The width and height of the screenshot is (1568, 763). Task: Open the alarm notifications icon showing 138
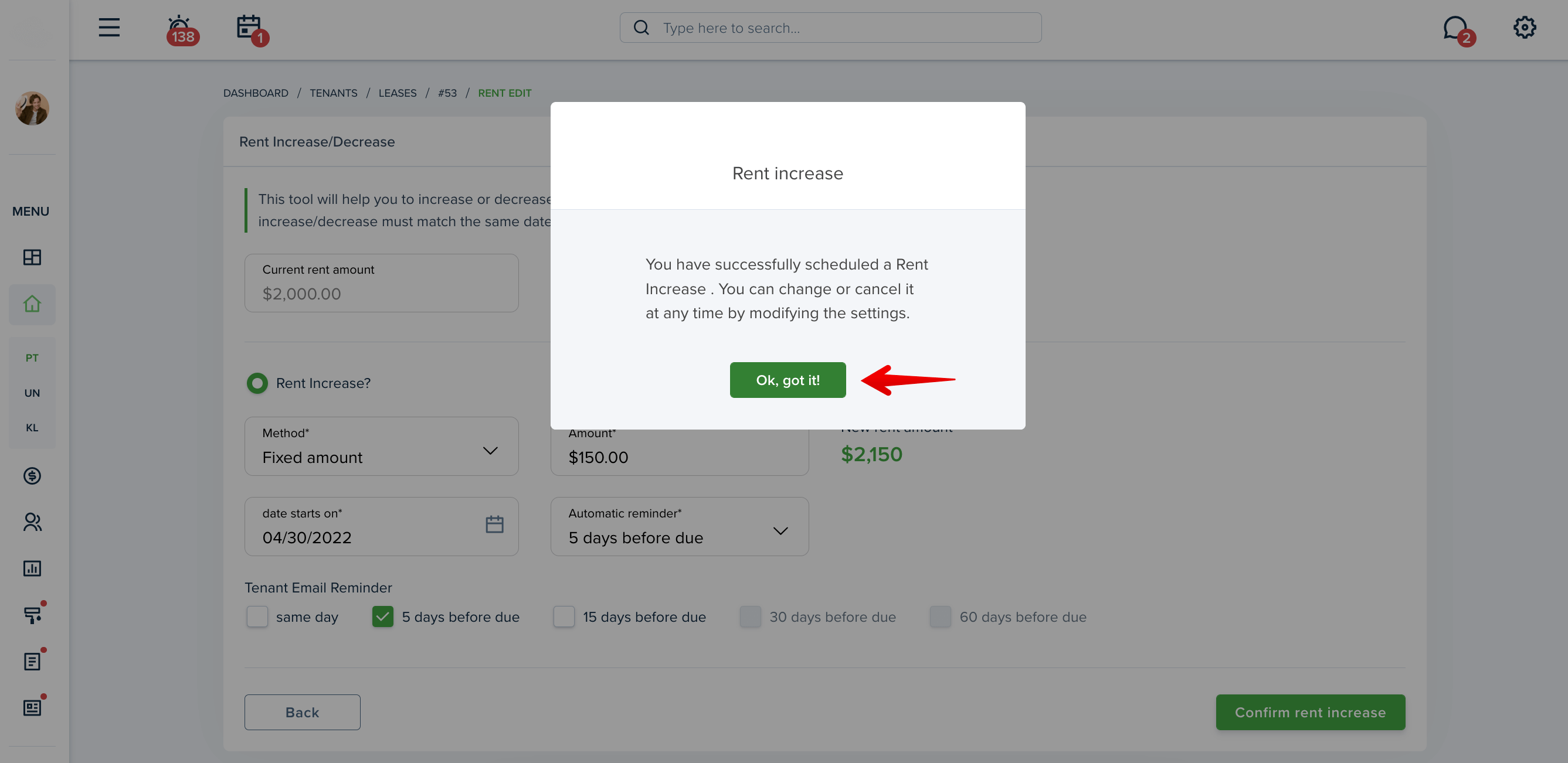coord(181,29)
